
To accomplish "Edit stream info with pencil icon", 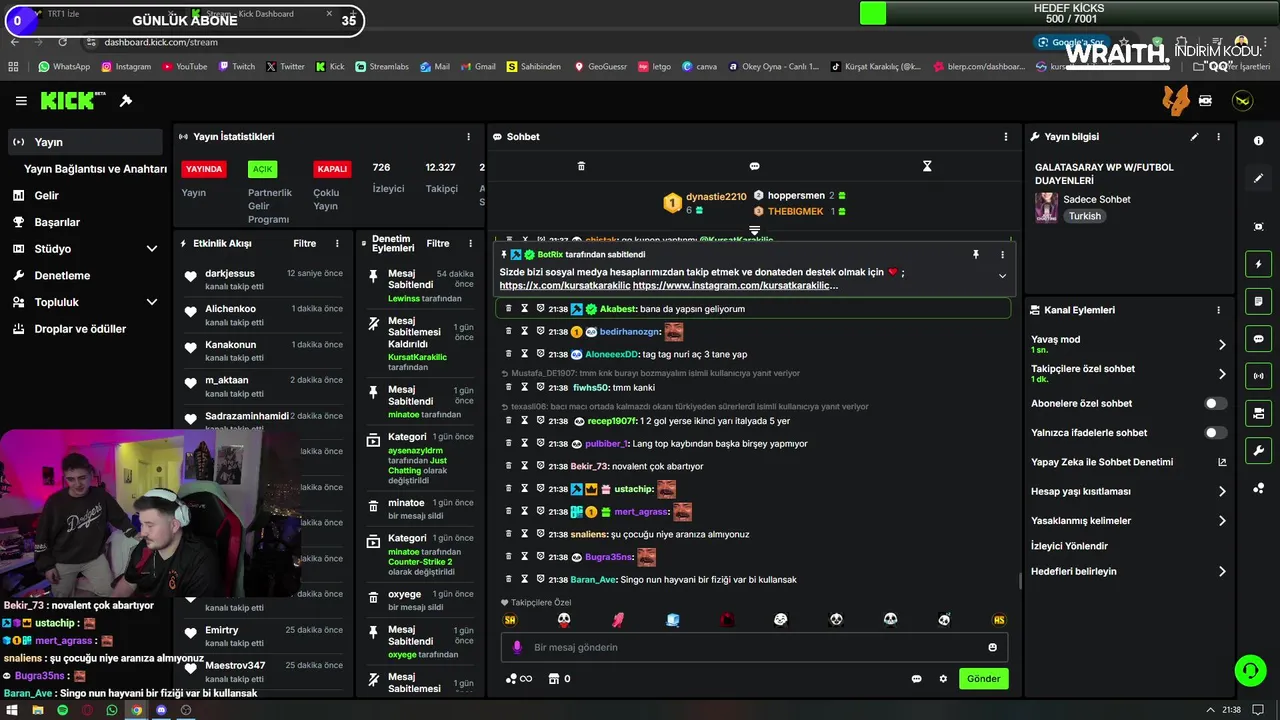I will pyautogui.click(x=1194, y=137).
